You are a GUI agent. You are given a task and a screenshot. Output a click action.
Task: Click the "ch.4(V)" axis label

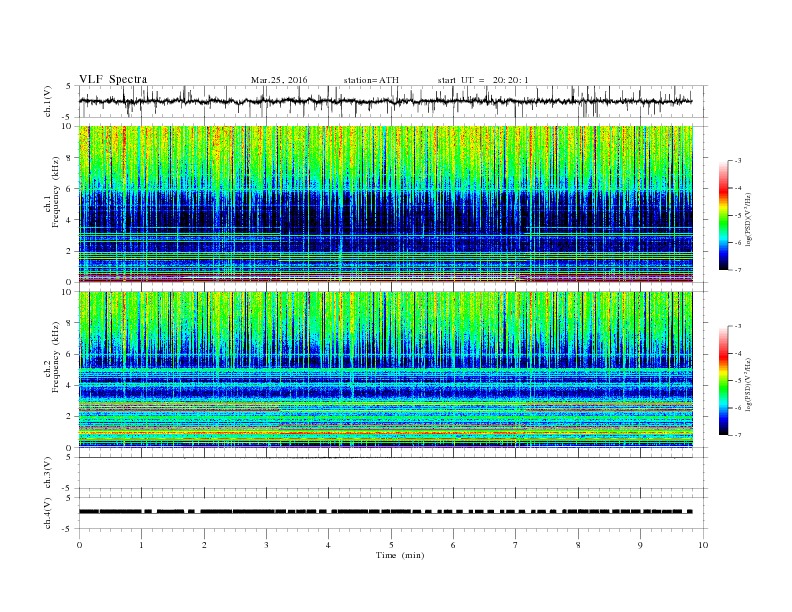click(x=48, y=514)
